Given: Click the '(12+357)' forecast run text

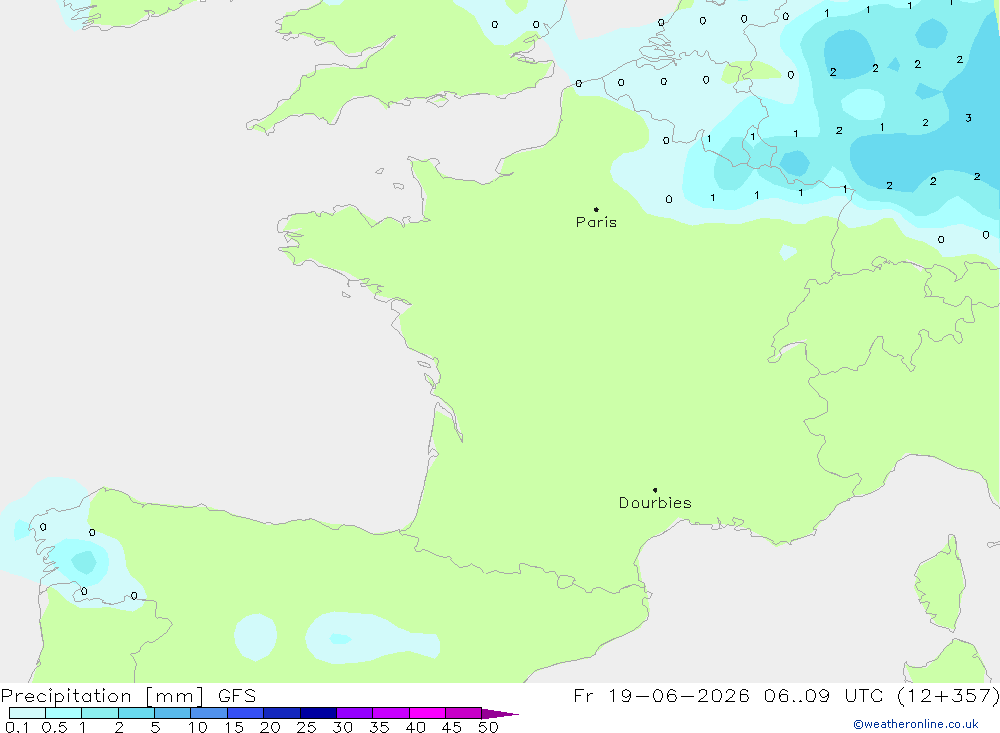Looking at the screenshot, I should 948,695.
